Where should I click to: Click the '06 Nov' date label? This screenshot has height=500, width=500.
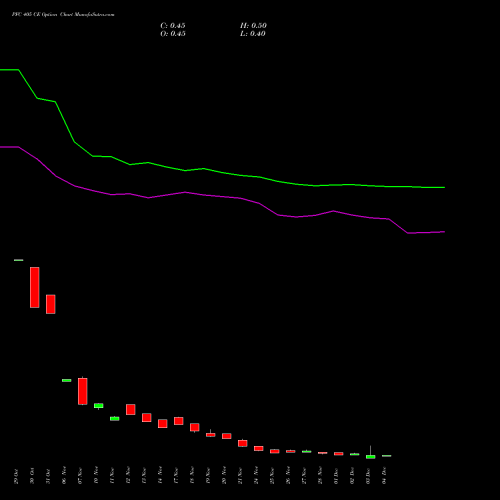(64, 476)
